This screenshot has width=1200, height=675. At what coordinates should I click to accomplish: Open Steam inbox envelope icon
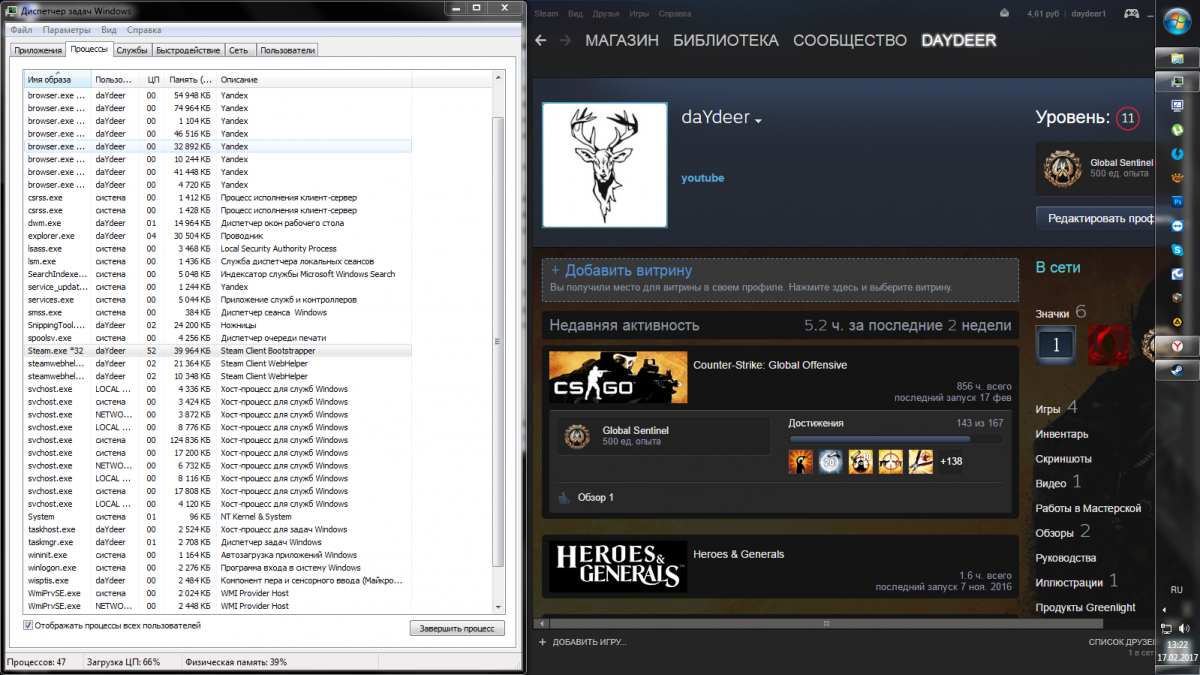click(1006, 14)
